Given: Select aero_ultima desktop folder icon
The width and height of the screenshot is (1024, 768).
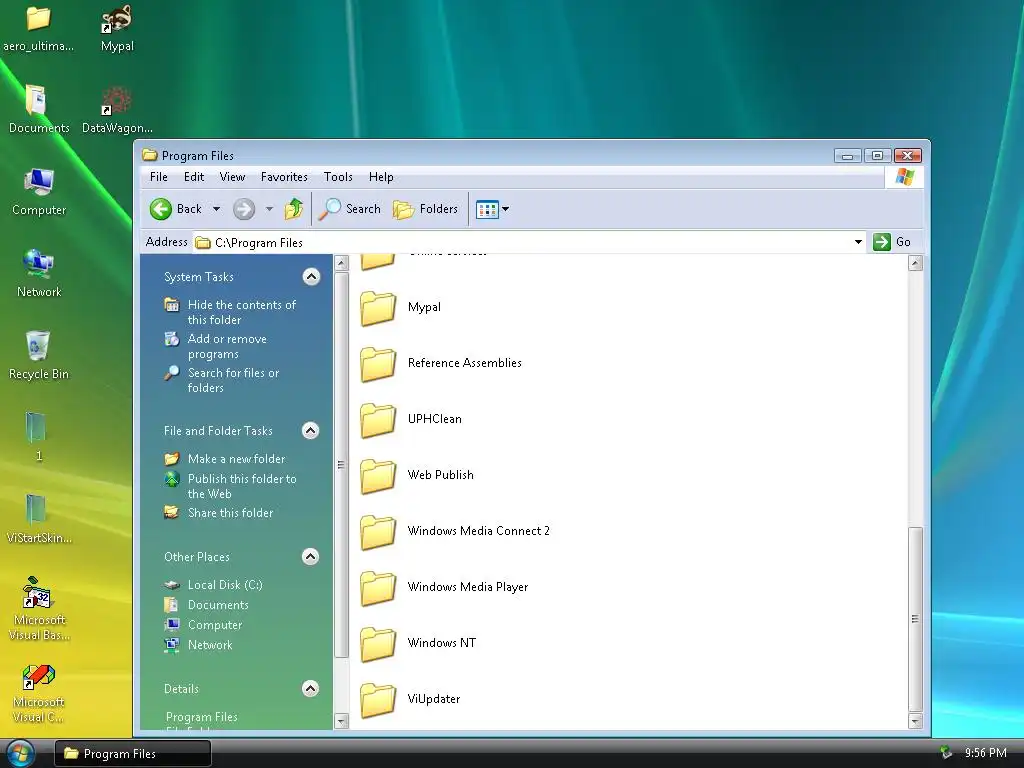Looking at the screenshot, I should (39, 18).
